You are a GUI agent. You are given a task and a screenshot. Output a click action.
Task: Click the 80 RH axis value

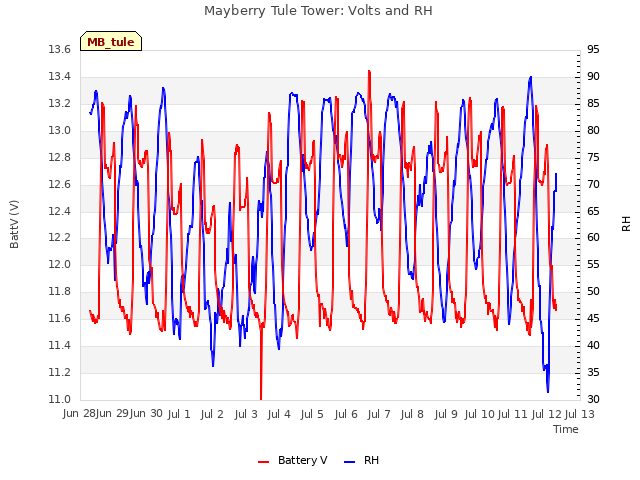(x=593, y=131)
